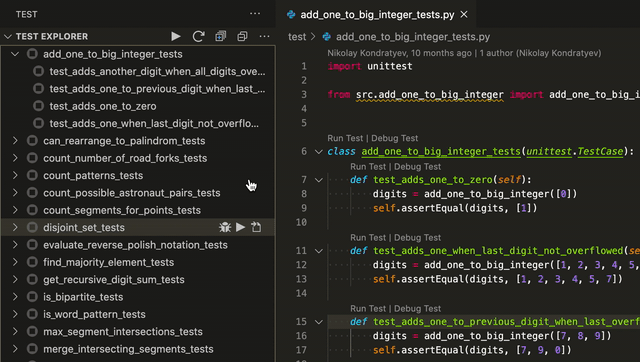Viewport: 640px width, 362px height.
Task: Expand find_majority_element_tests node
Action: (15, 262)
